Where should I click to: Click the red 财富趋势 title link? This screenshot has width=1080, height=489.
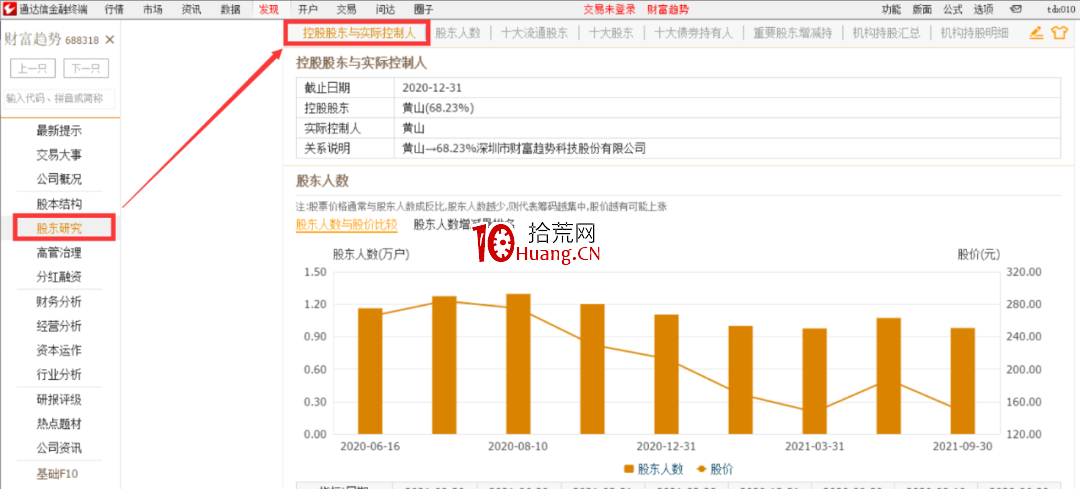coord(667,9)
